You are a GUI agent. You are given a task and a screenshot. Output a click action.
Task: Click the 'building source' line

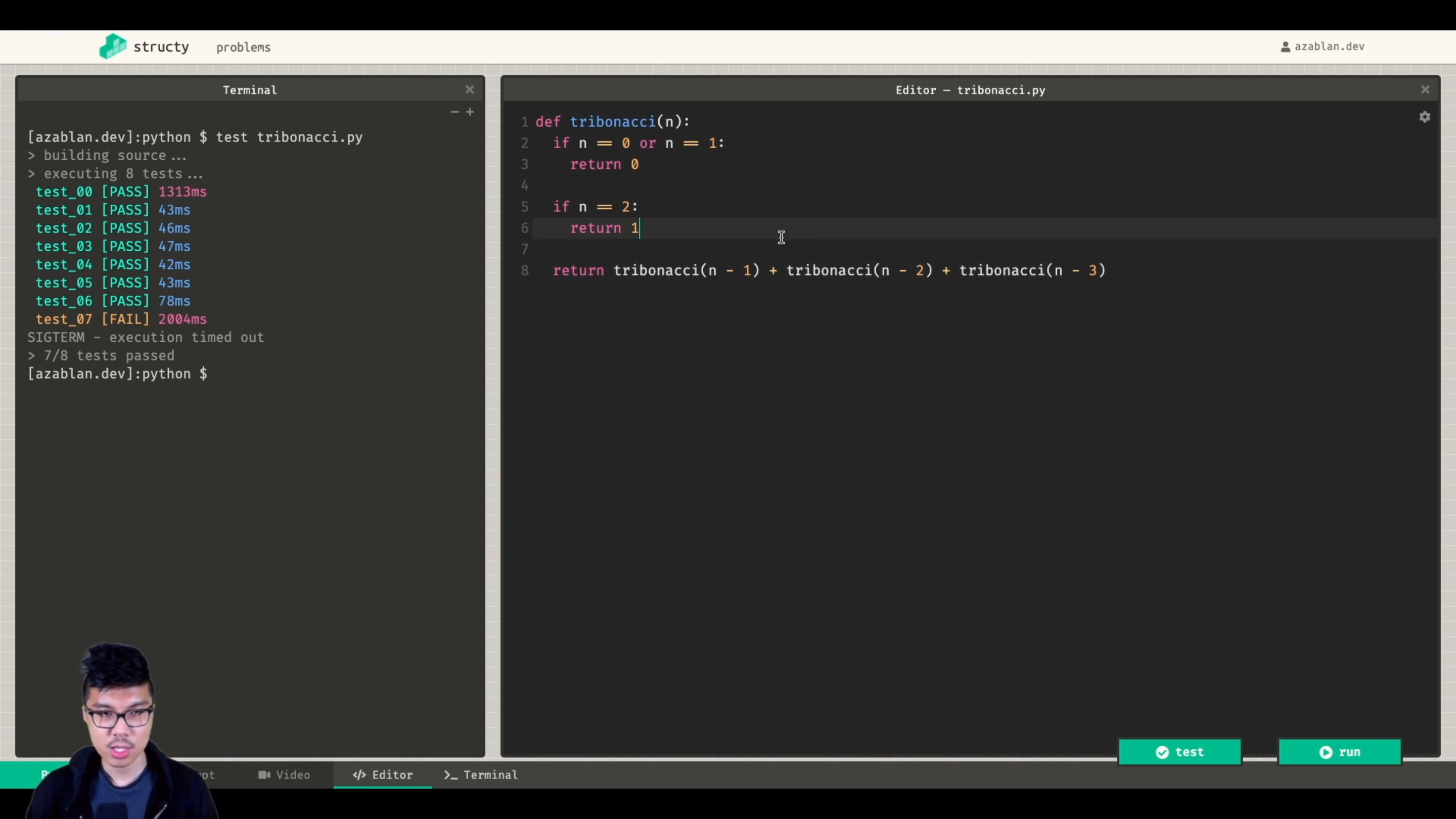point(107,155)
